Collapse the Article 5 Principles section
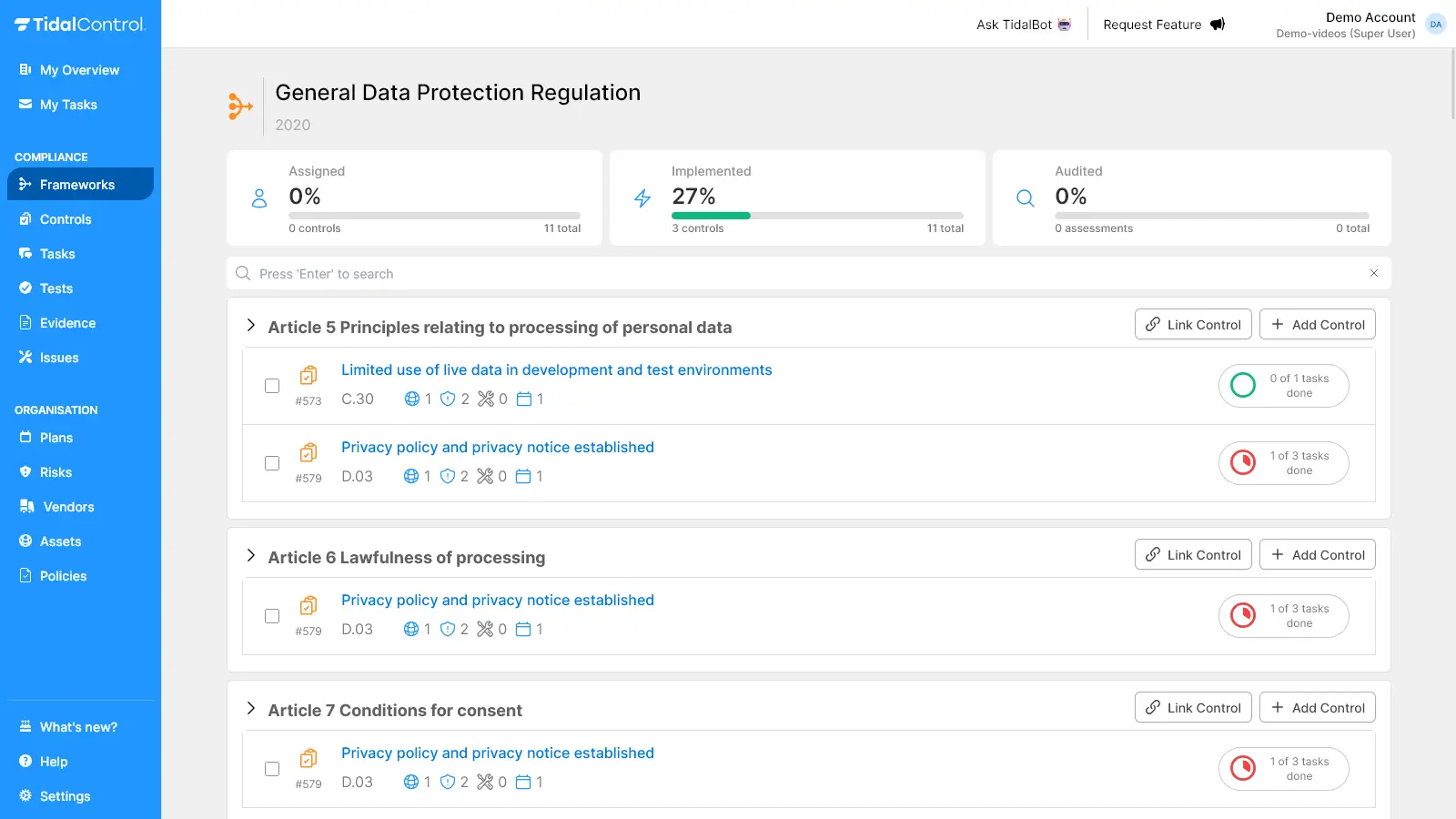This screenshot has width=1456, height=819. tap(251, 326)
